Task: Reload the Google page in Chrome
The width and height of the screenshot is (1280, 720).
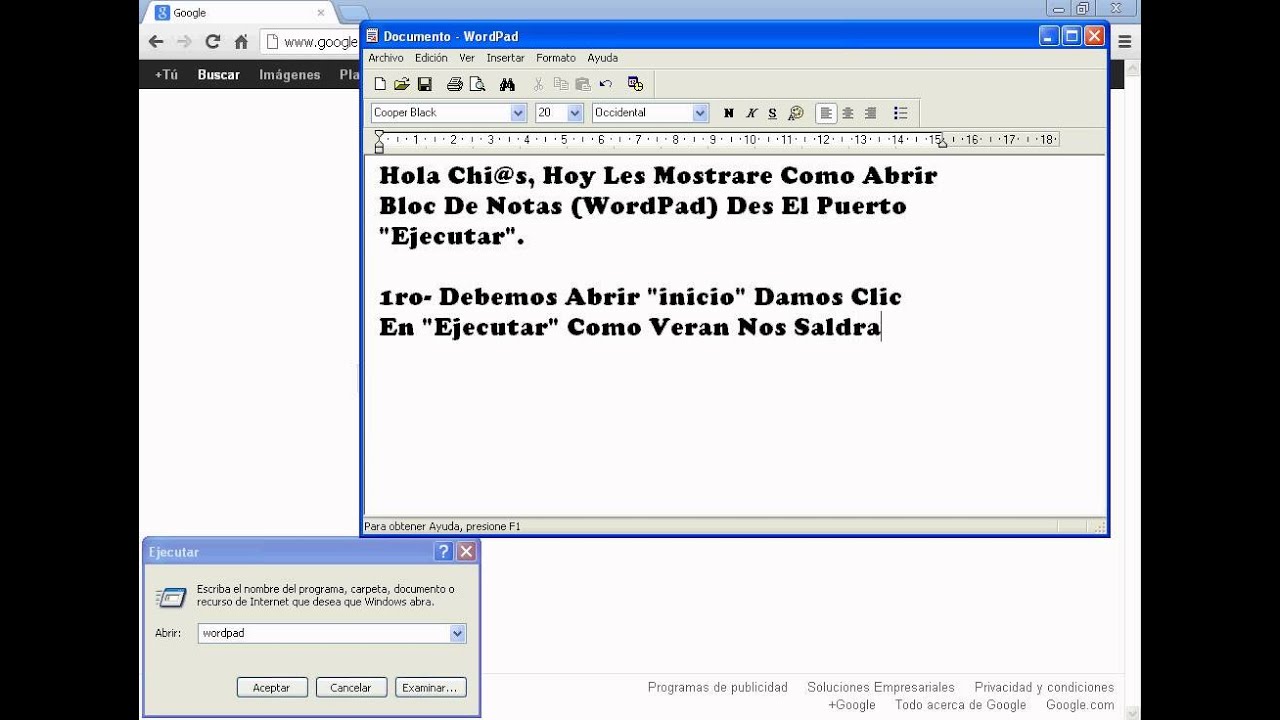Action: click(x=212, y=41)
